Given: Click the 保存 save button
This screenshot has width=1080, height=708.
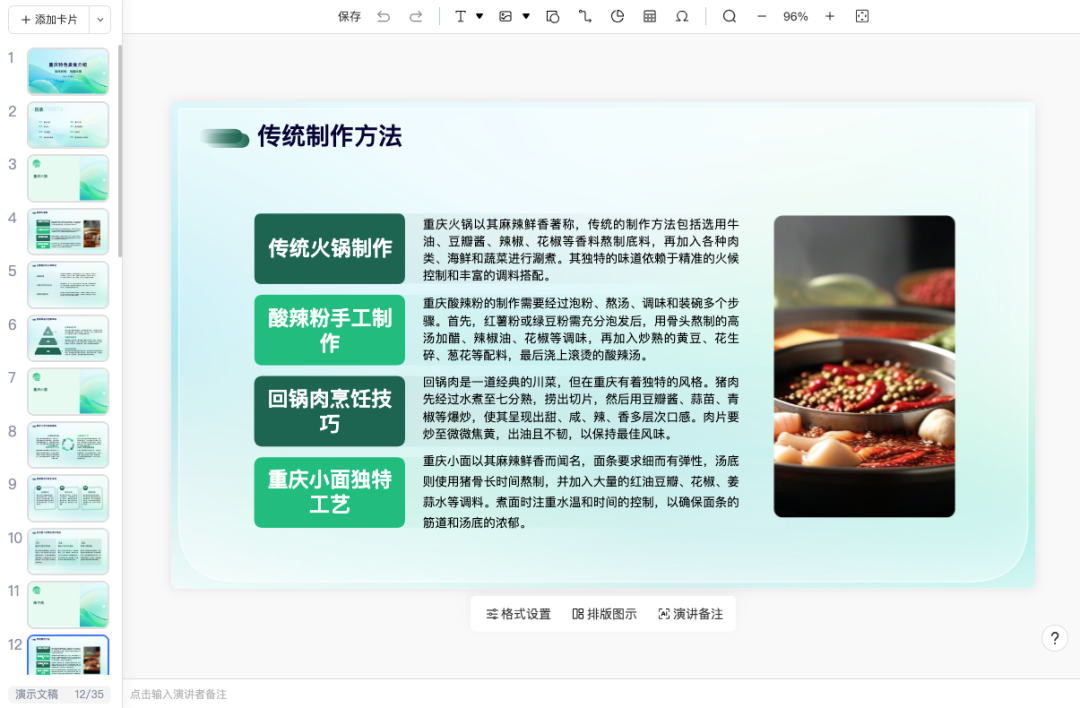Looking at the screenshot, I should click(x=349, y=17).
